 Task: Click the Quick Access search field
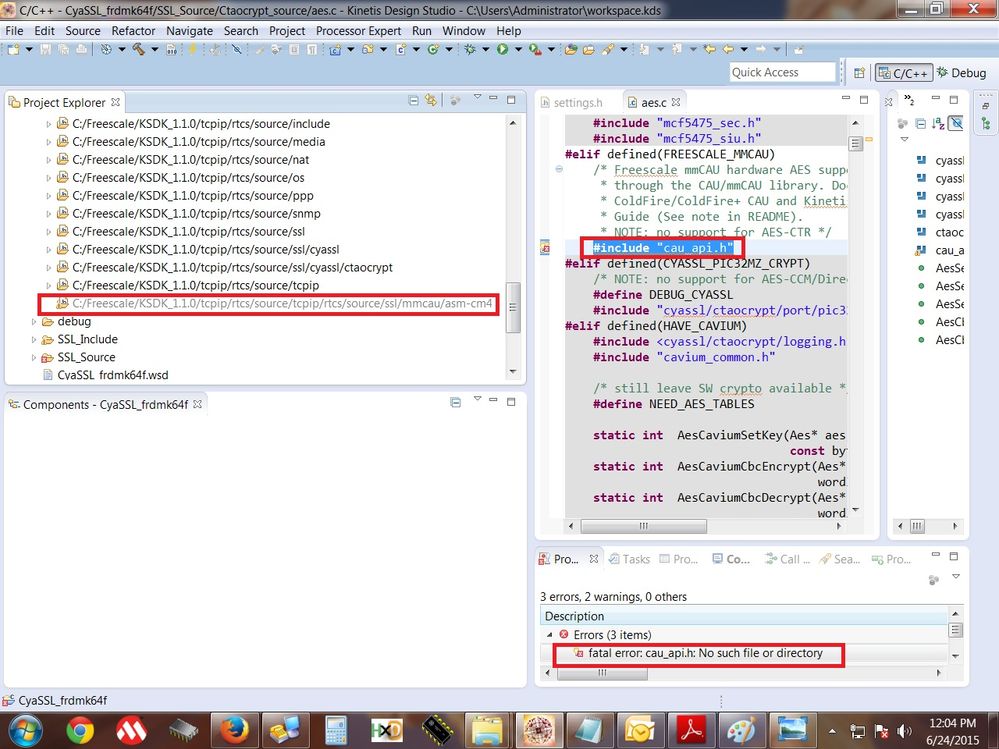[782, 73]
